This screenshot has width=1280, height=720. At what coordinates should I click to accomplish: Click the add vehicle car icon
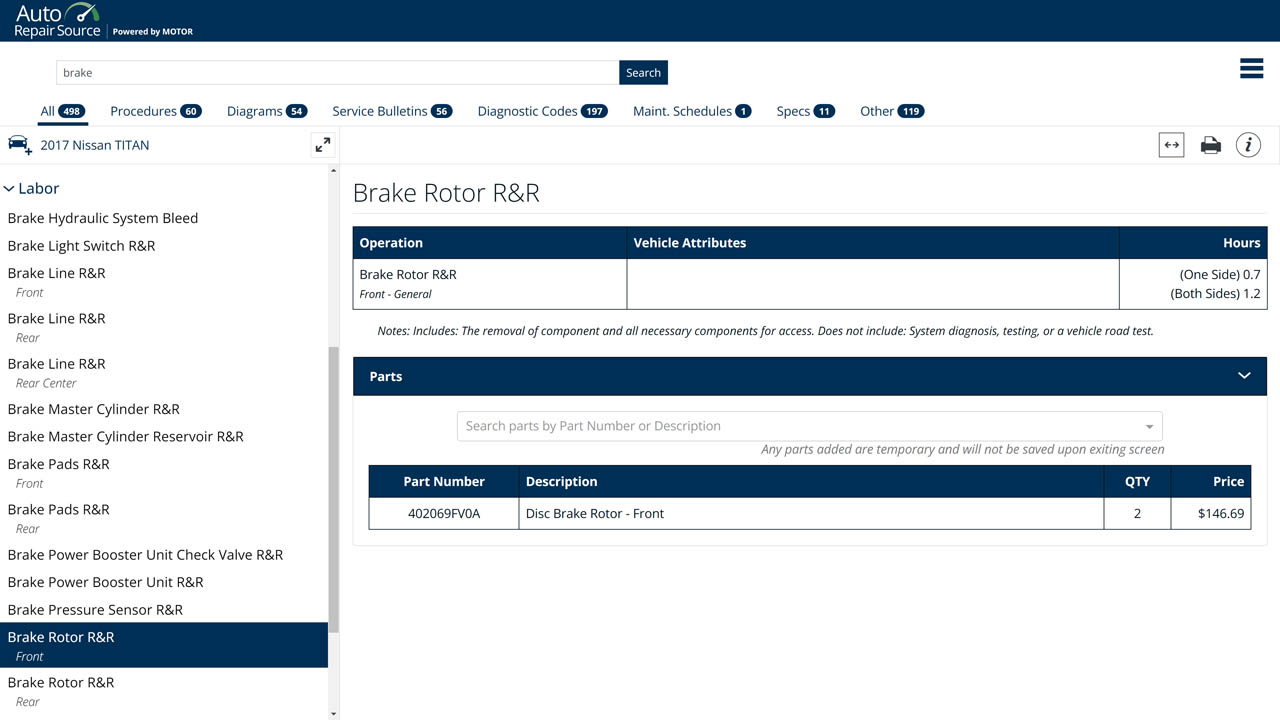(x=19, y=145)
